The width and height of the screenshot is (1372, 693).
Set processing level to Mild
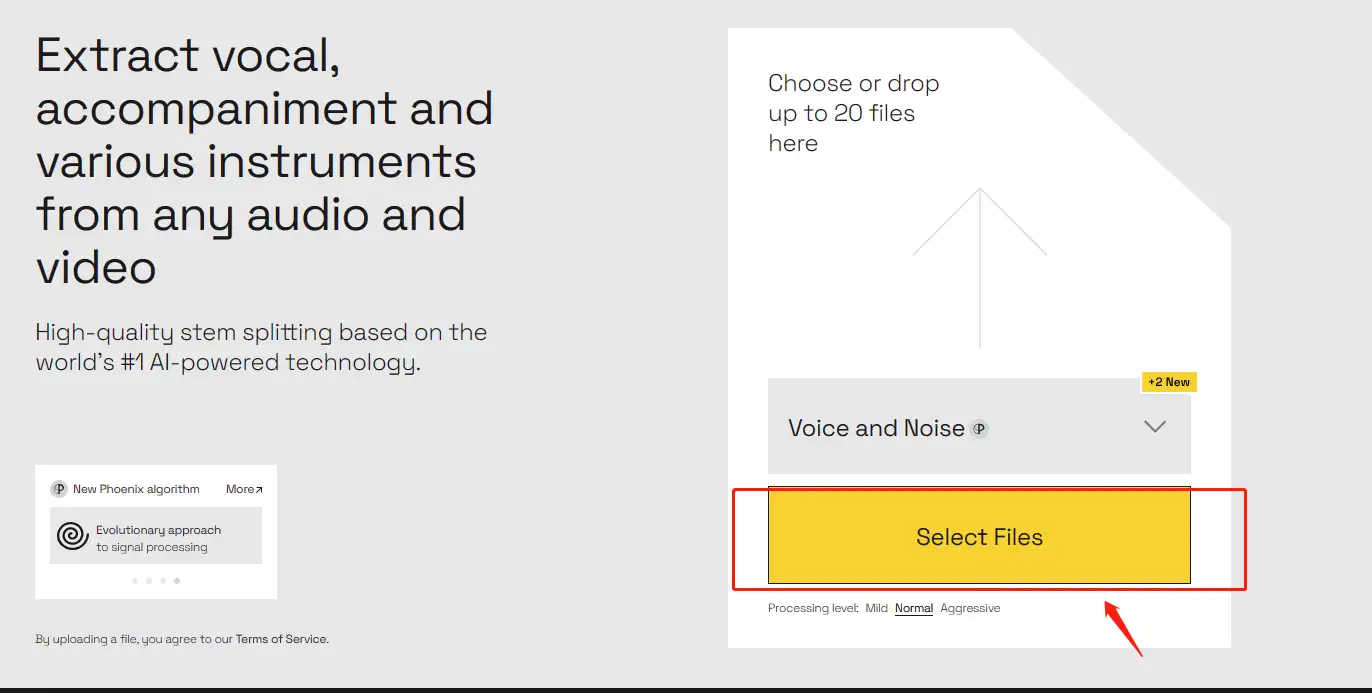point(877,608)
